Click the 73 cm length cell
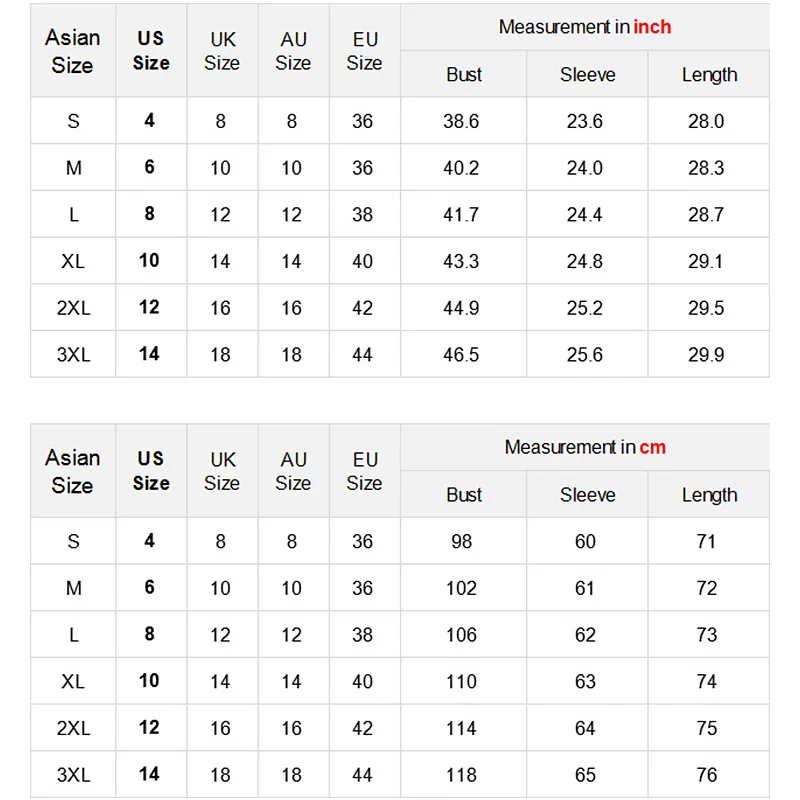This screenshot has height=800, width=800. coord(707,634)
